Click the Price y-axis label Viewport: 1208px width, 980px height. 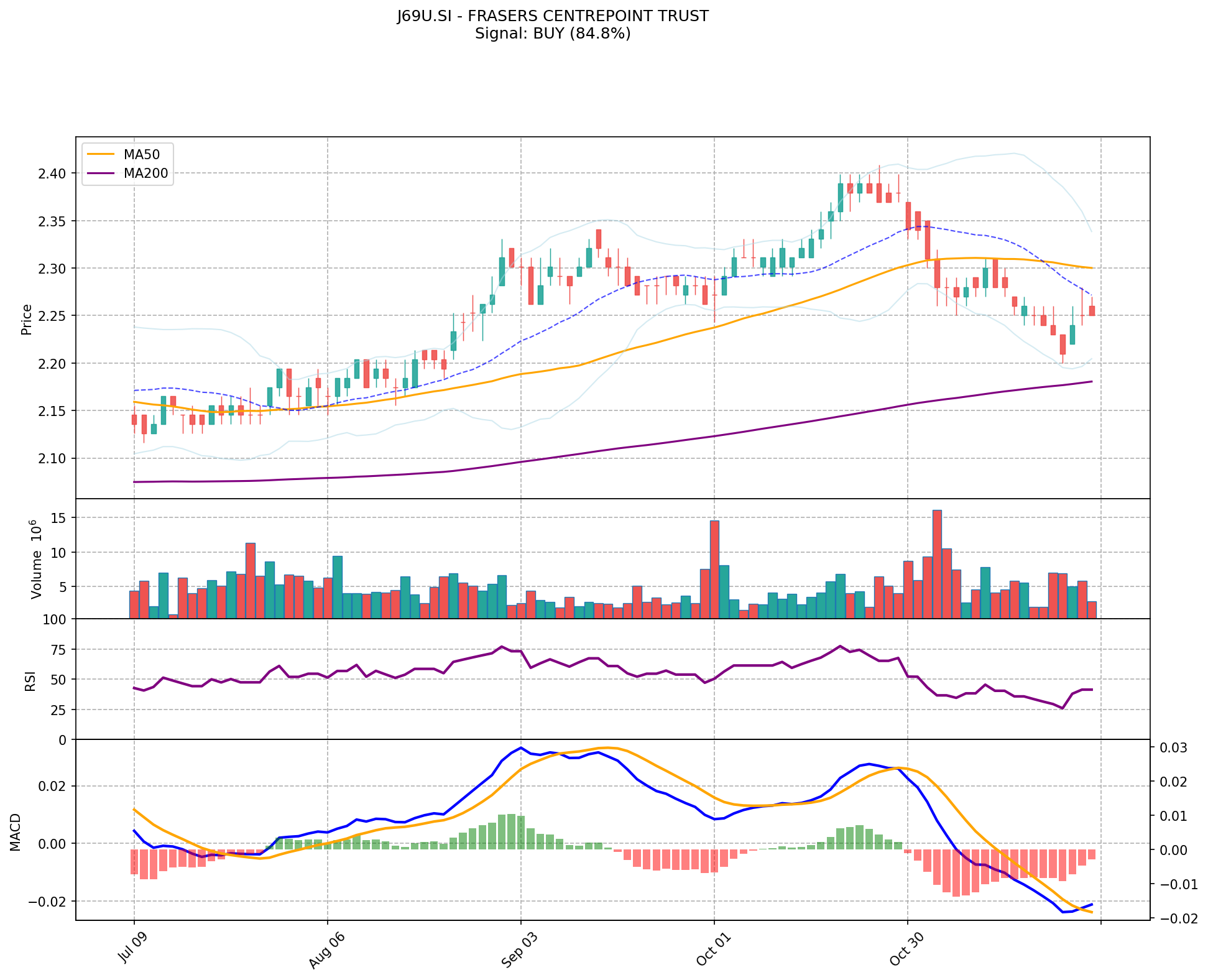(26, 319)
